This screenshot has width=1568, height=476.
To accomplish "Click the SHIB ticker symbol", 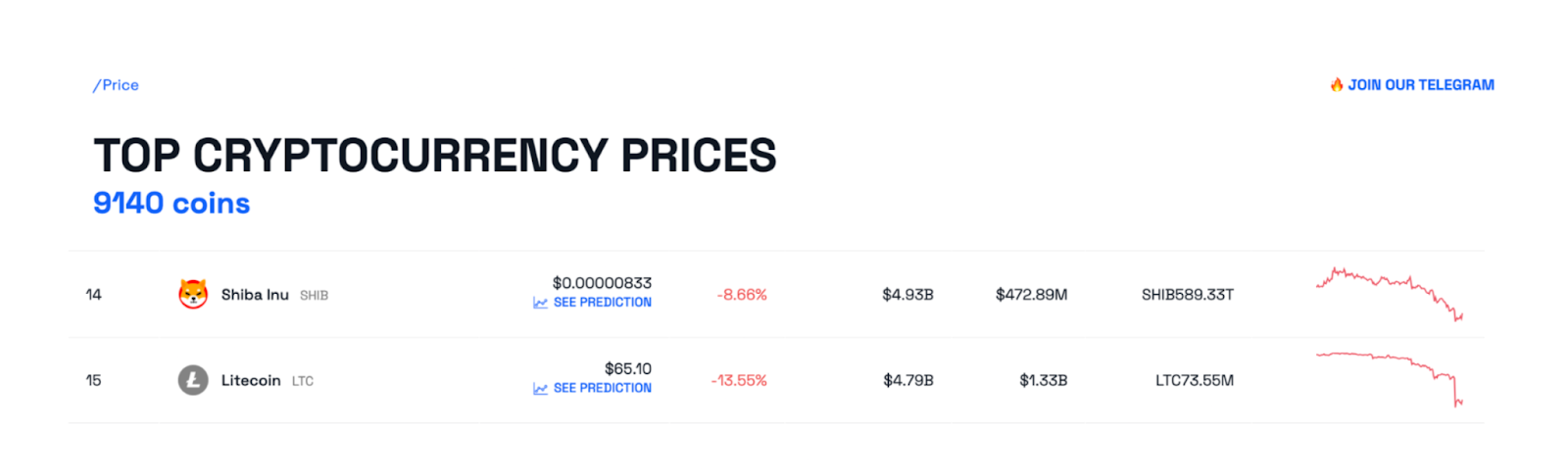I will pyautogui.click(x=314, y=296).
